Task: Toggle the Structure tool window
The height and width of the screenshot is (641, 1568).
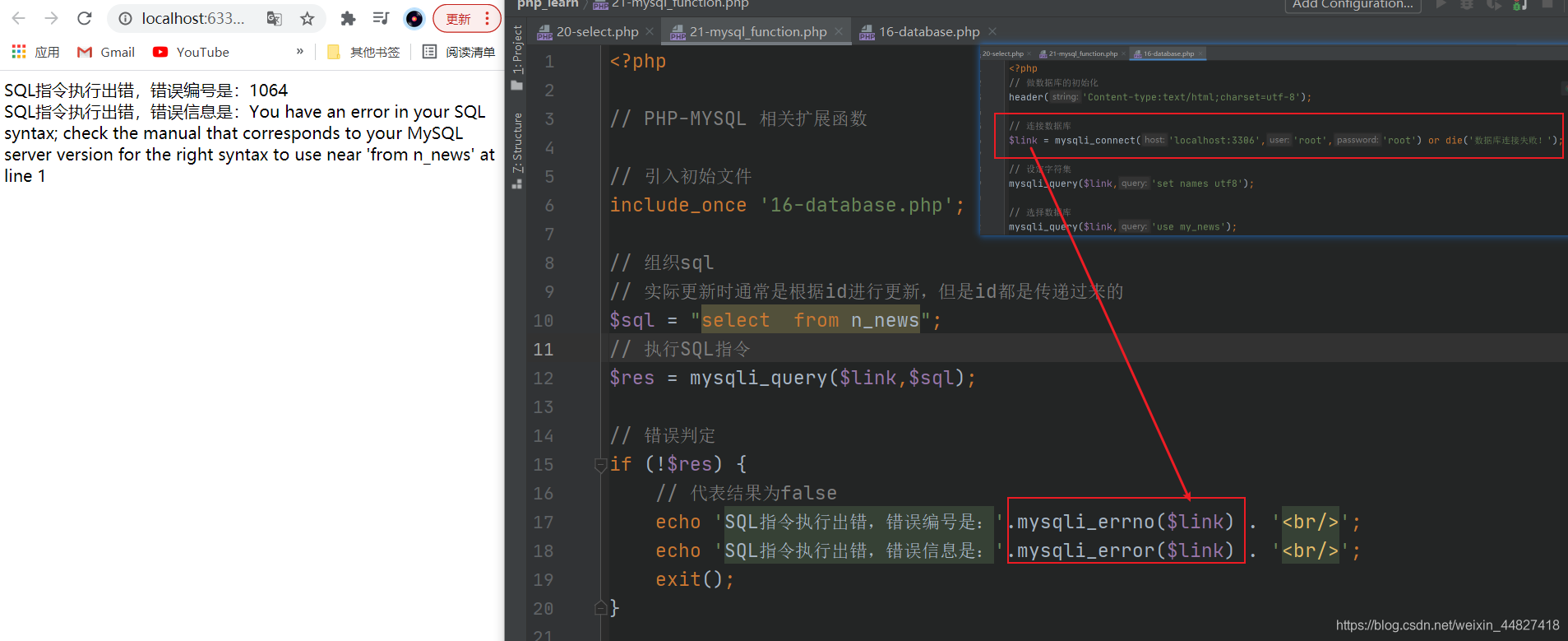Action: click(517, 151)
